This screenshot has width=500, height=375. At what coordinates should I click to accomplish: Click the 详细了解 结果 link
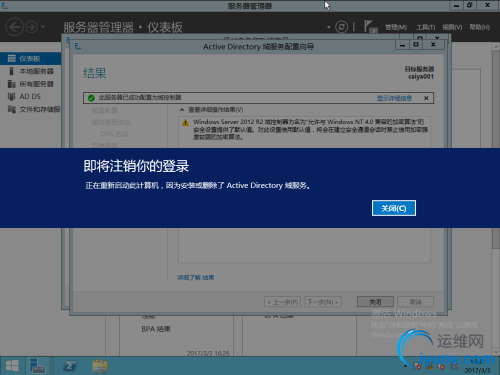click(x=196, y=277)
